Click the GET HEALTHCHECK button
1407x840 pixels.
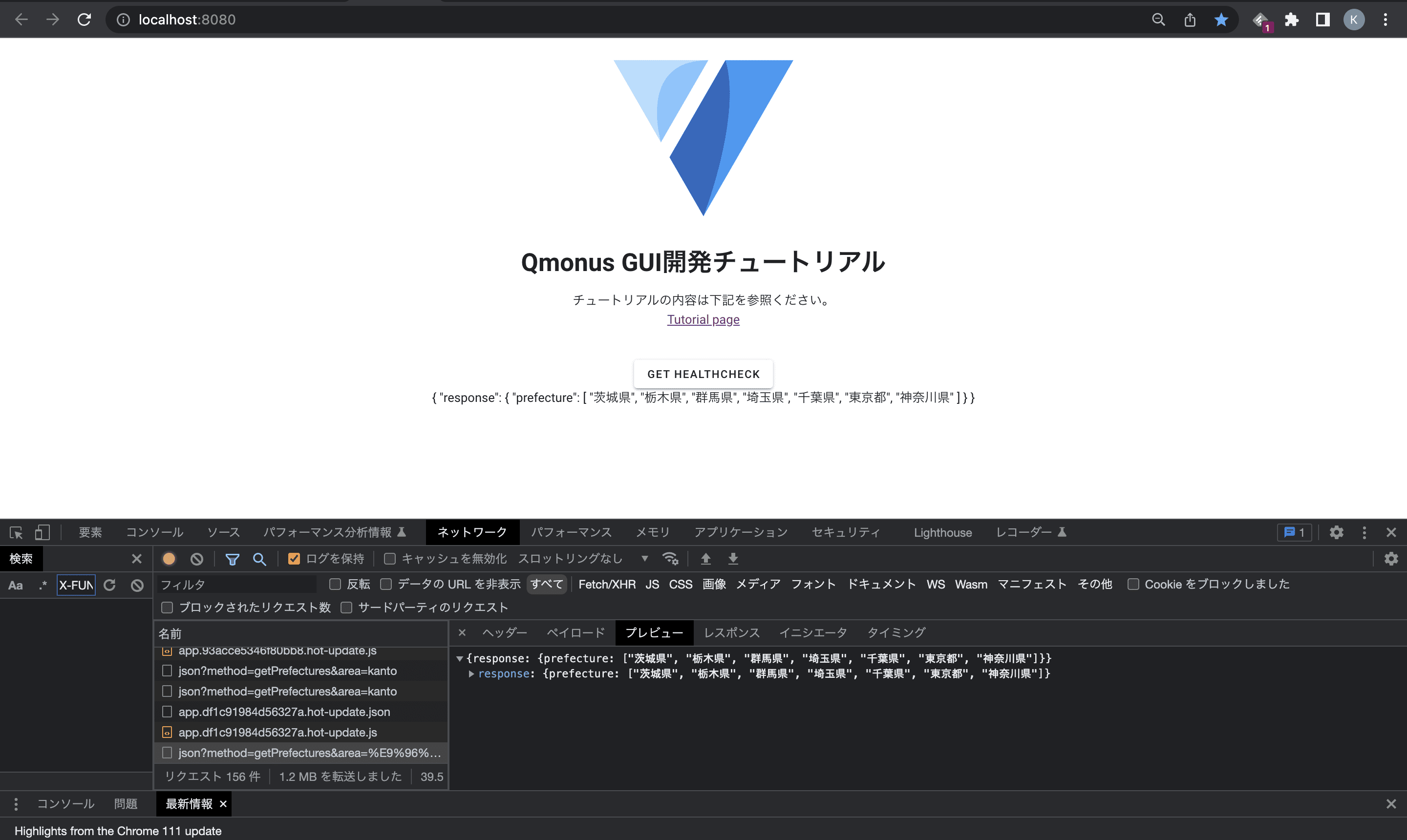coord(703,374)
